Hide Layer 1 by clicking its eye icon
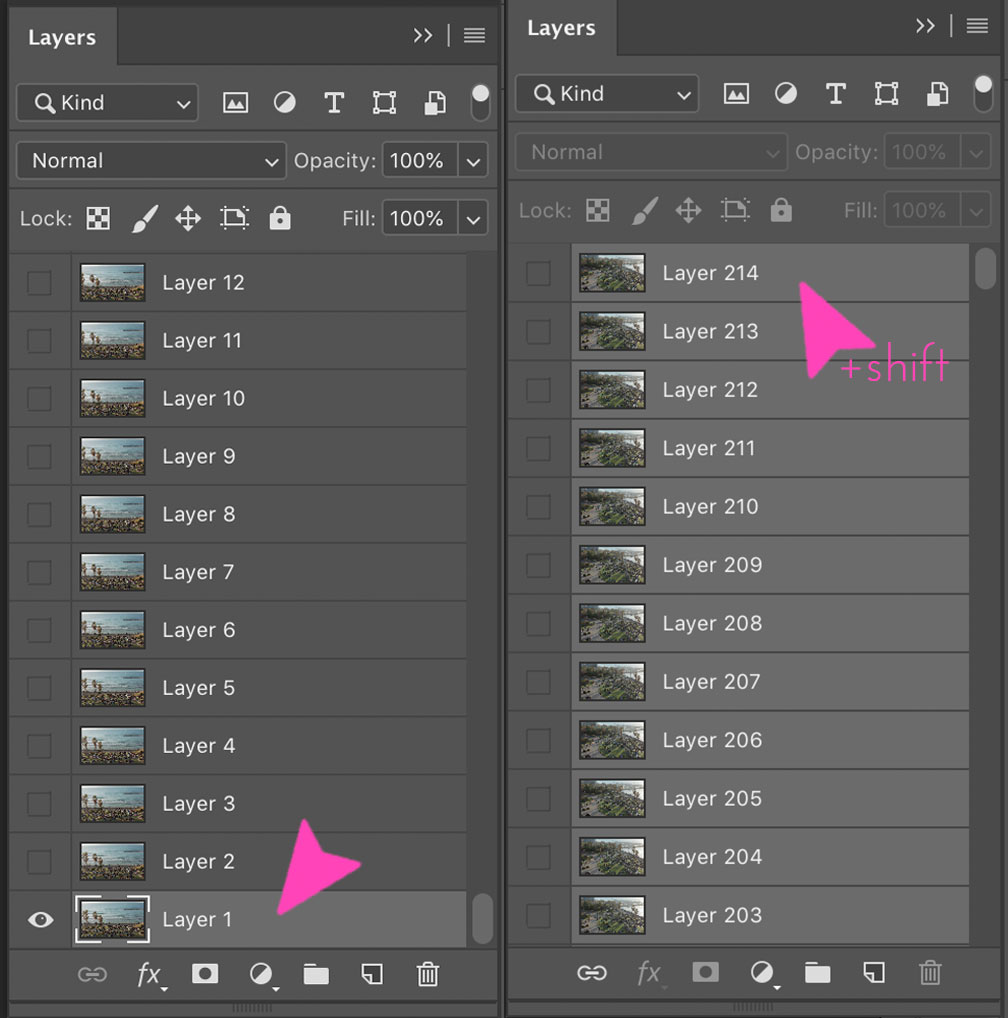Image resolution: width=1008 pixels, height=1018 pixels. click(x=39, y=919)
